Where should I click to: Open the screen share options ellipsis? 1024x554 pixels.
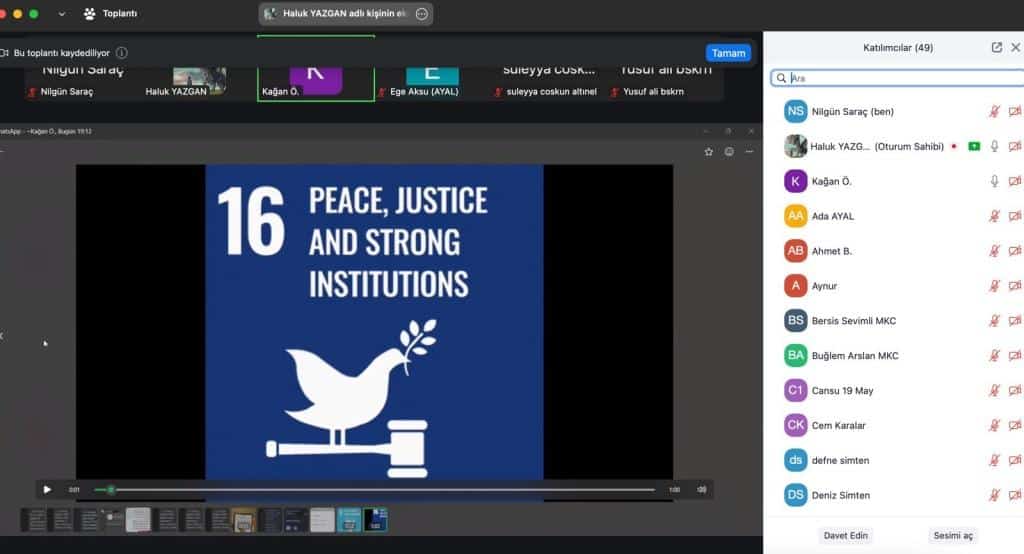(422, 14)
